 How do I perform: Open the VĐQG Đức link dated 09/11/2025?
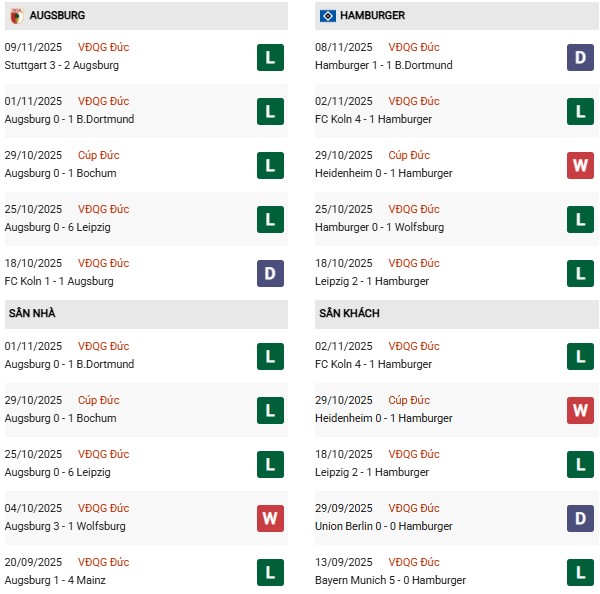click(x=103, y=47)
